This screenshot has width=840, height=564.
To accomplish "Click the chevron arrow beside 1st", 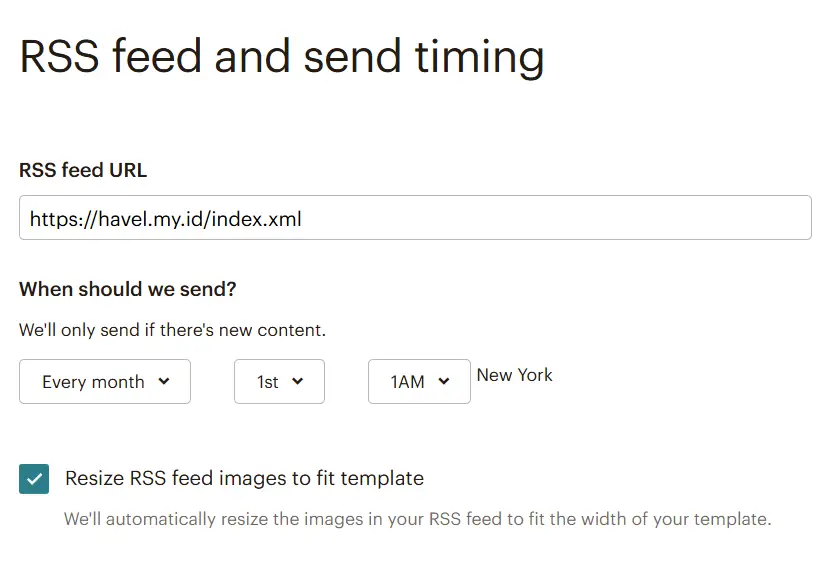I will [298, 381].
